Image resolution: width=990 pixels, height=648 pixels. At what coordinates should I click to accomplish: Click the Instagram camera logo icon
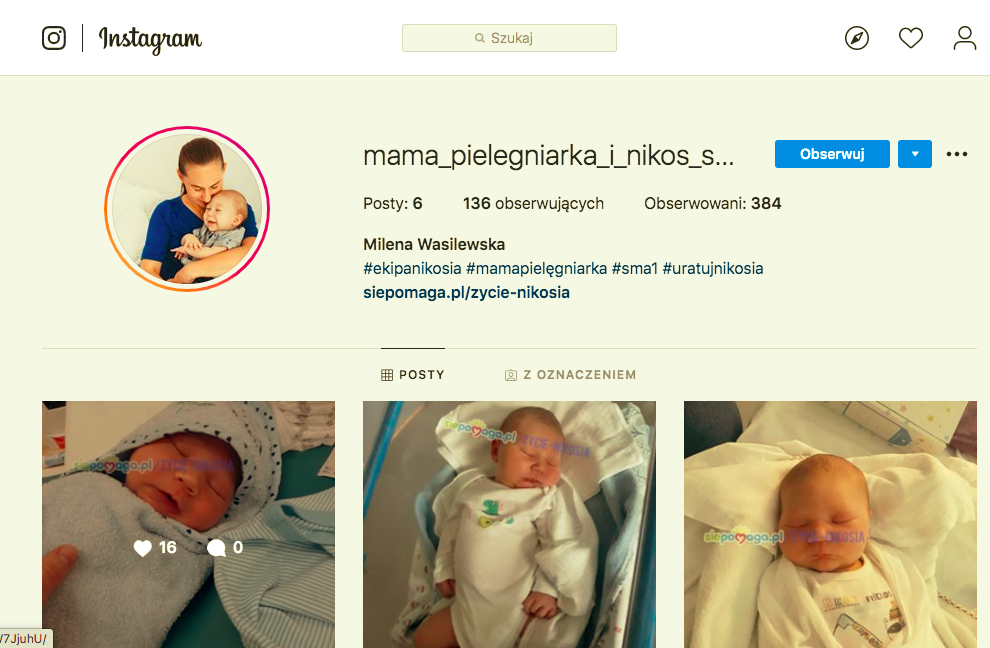pos(54,38)
